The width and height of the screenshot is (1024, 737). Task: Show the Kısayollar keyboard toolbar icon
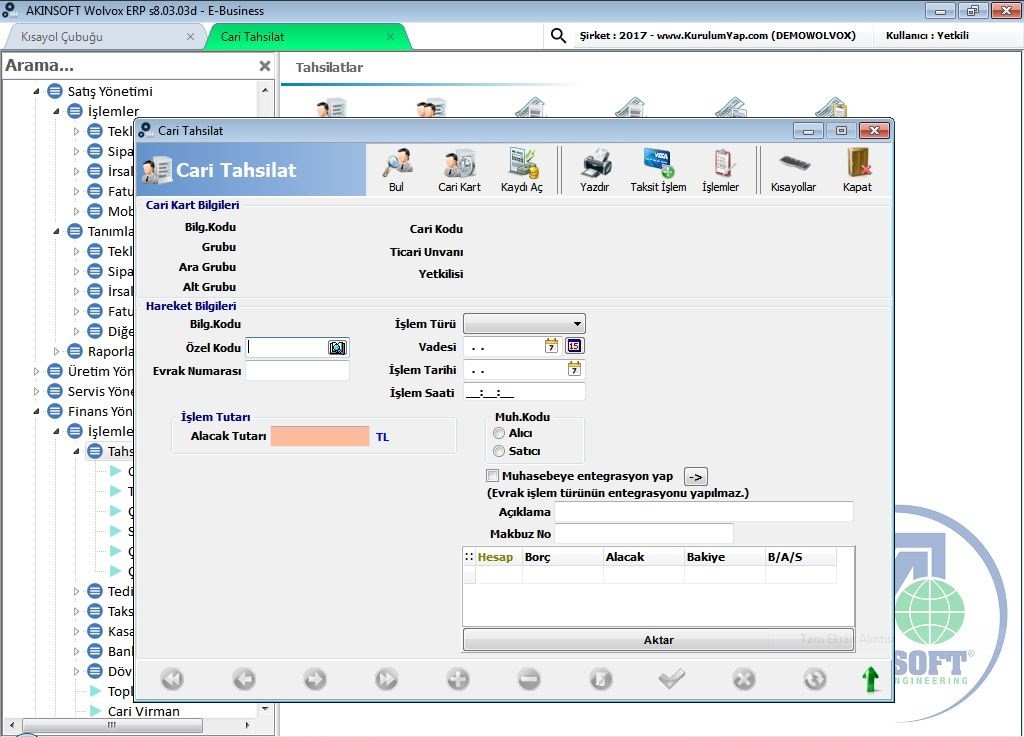click(x=793, y=170)
